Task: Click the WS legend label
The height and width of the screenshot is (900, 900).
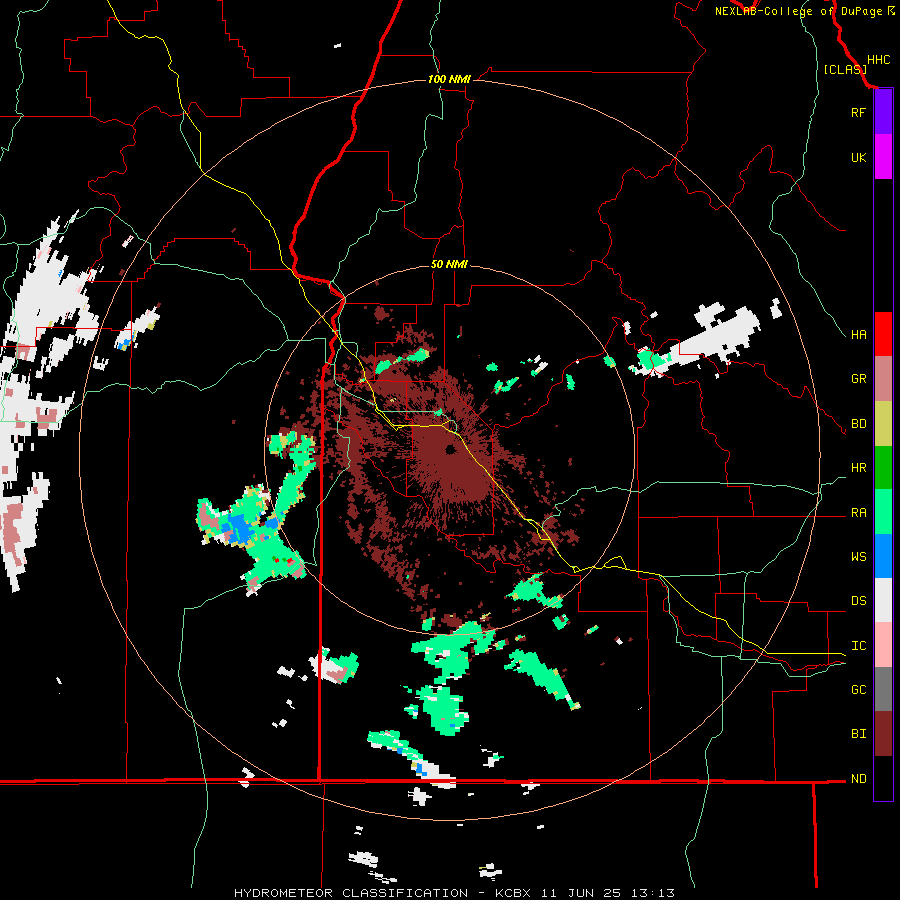Action: coord(858,557)
